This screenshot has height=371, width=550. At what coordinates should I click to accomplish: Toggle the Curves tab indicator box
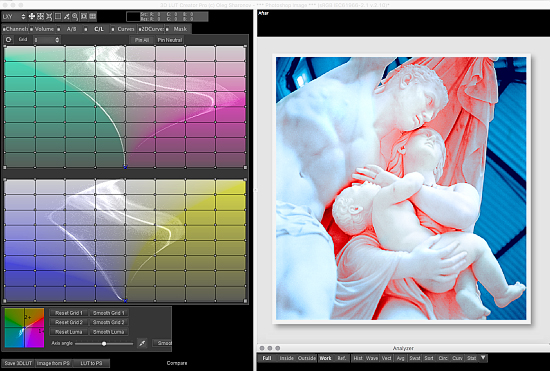point(113,29)
